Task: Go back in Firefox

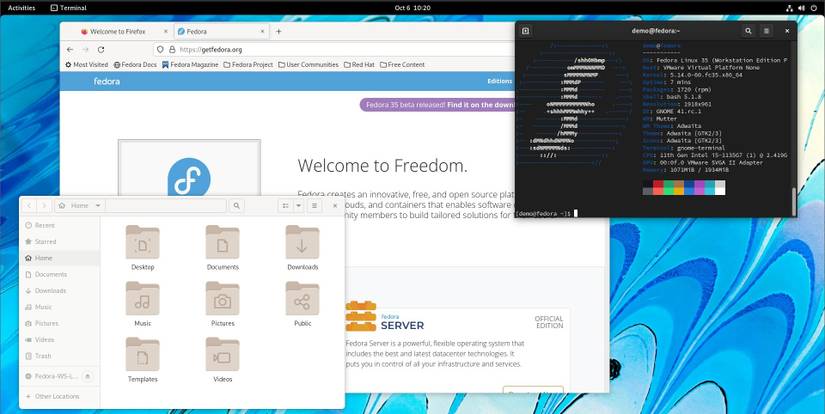Action: (70, 49)
